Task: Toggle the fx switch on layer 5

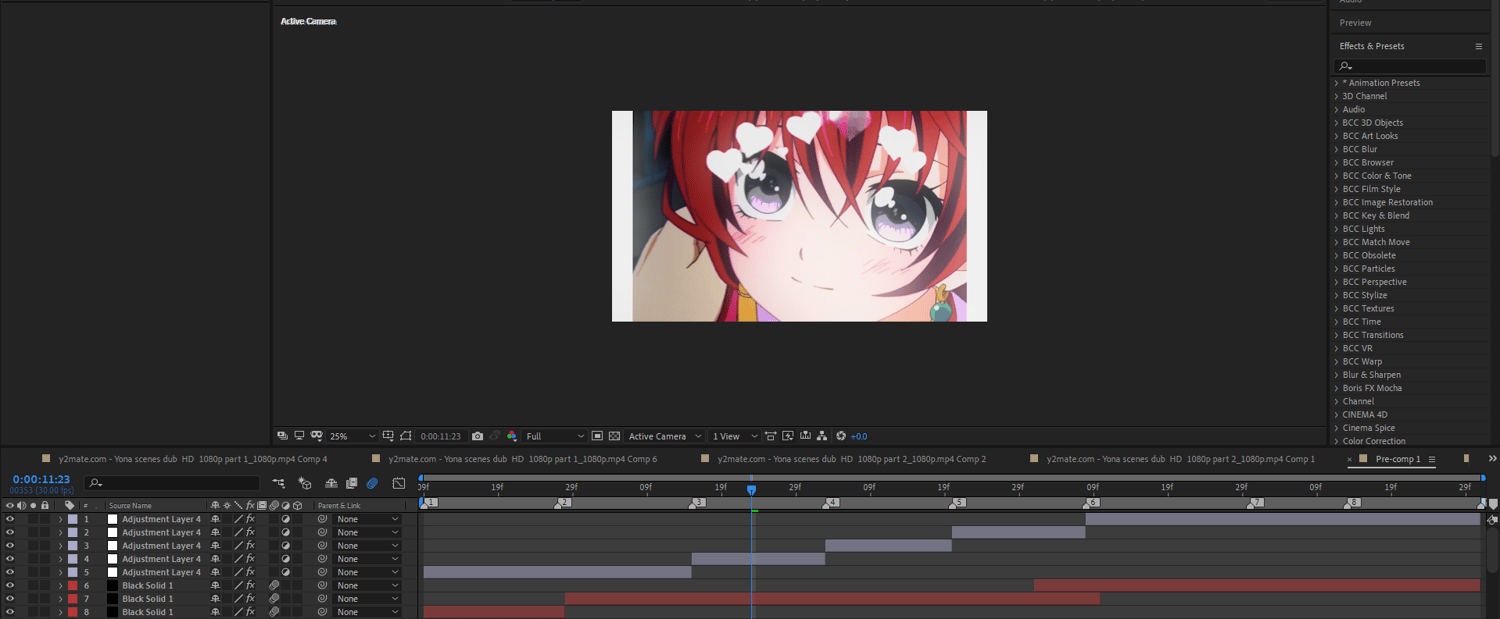Action: pos(250,572)
